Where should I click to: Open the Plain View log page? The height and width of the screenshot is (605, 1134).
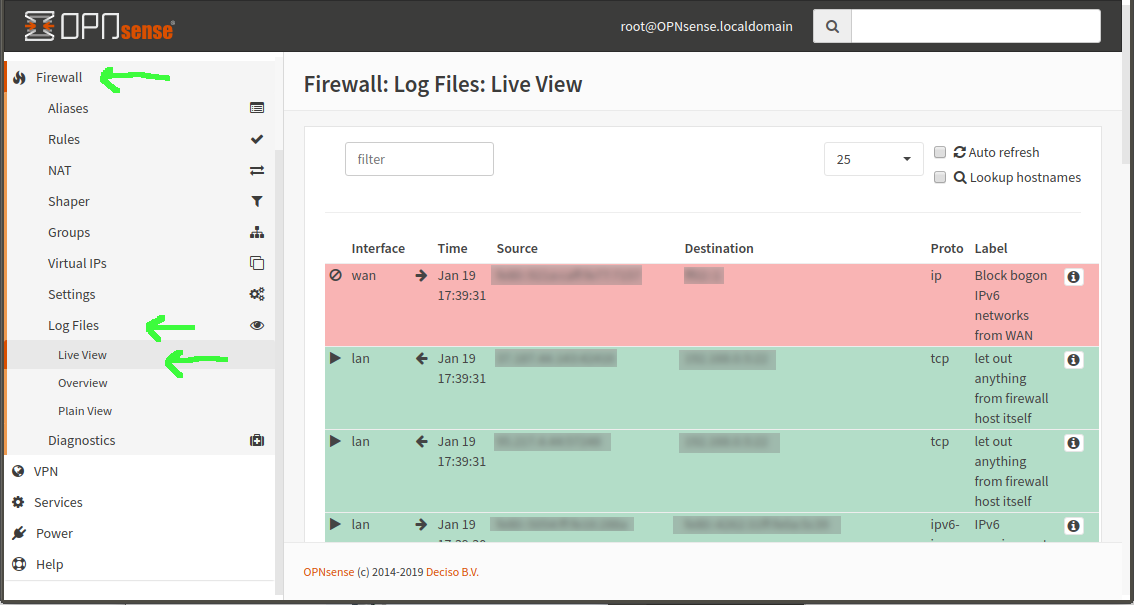pyautogui.click(x=85, y=411)
